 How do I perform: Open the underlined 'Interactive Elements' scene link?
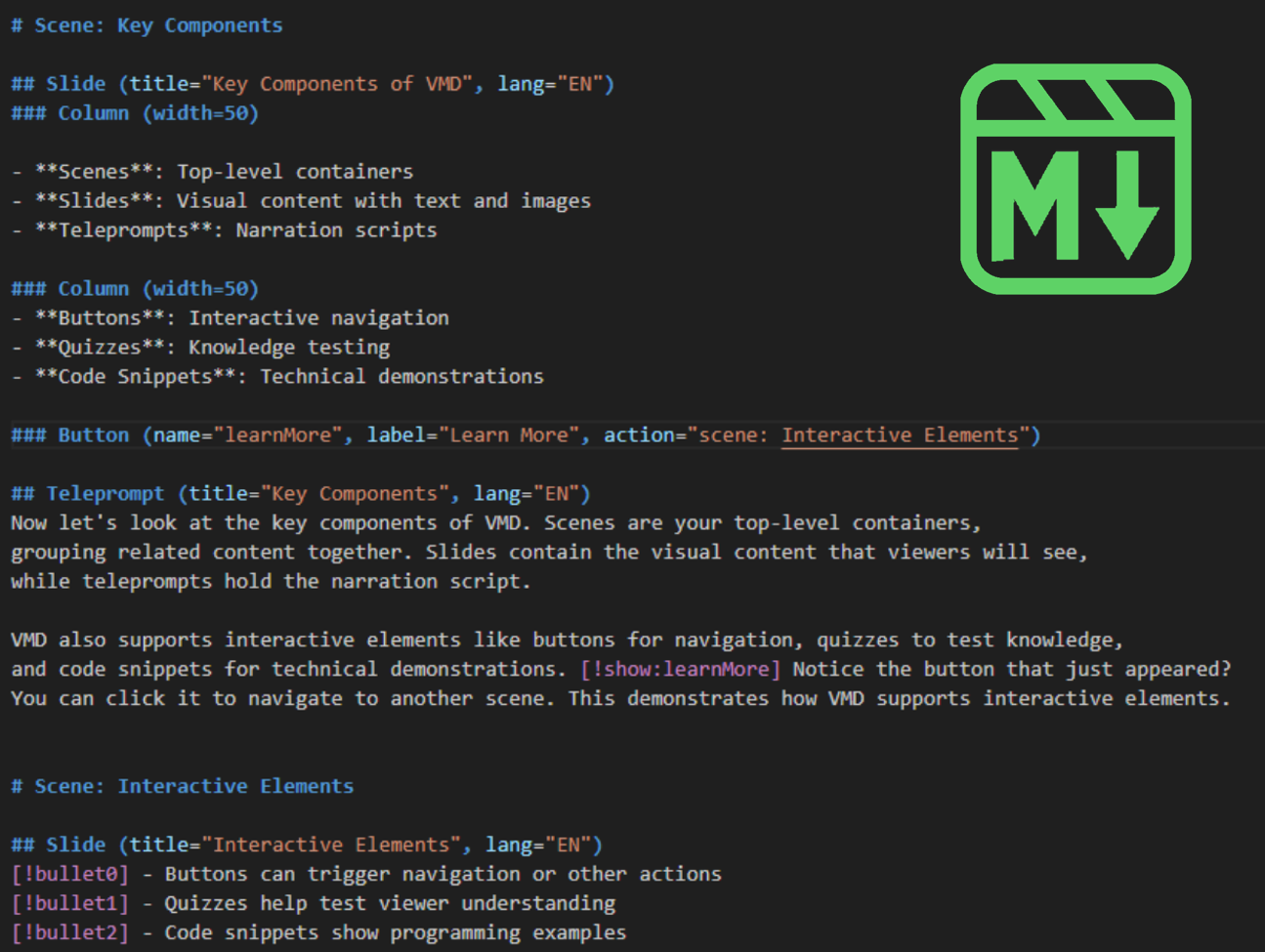[900, 435]
